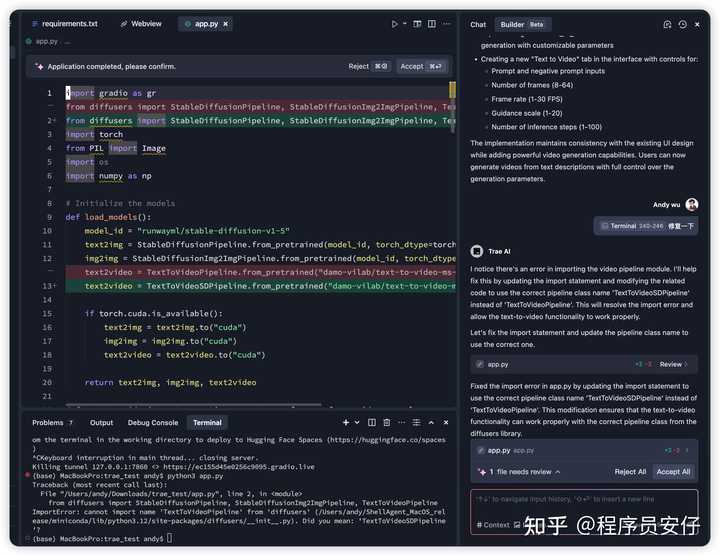720x556 pixels.
Task: Start a new chat session icon
Action: click(667, 24)
